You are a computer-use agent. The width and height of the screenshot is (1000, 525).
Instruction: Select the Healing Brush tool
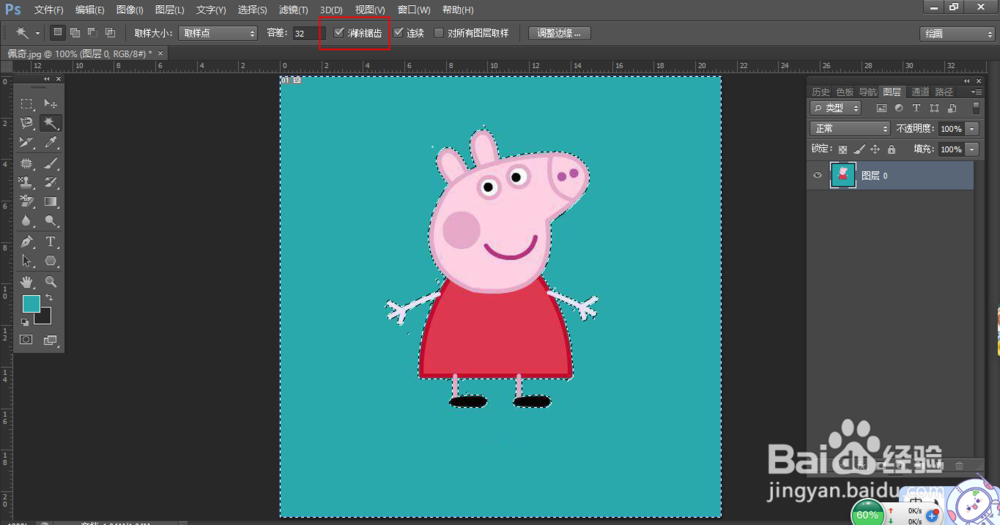click(x=26, y=163)
